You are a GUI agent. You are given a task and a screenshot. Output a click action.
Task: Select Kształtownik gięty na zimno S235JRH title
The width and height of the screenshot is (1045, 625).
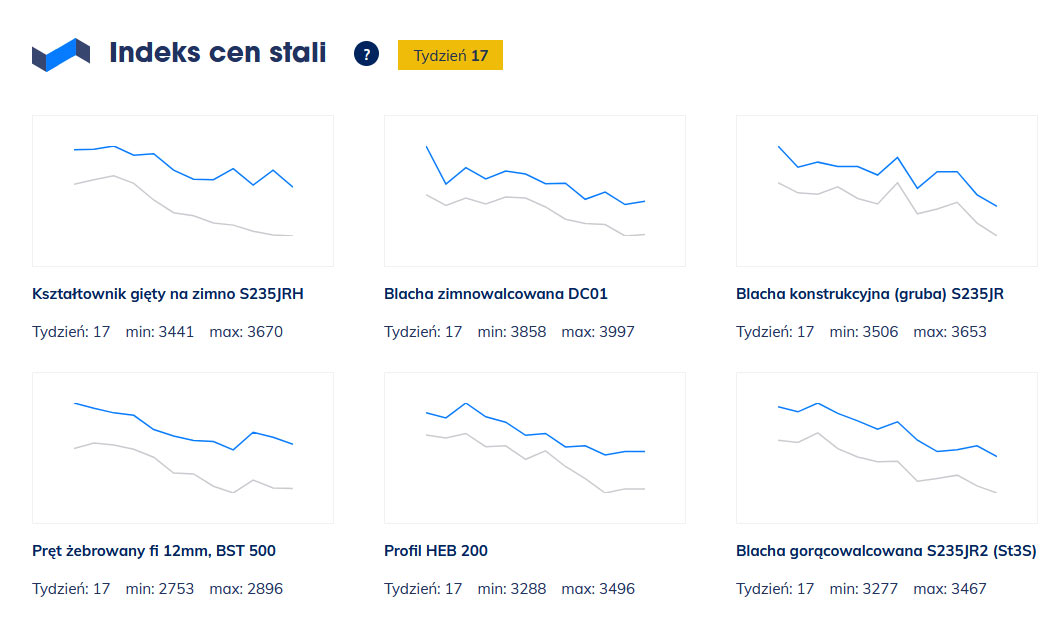pos(168,294)
